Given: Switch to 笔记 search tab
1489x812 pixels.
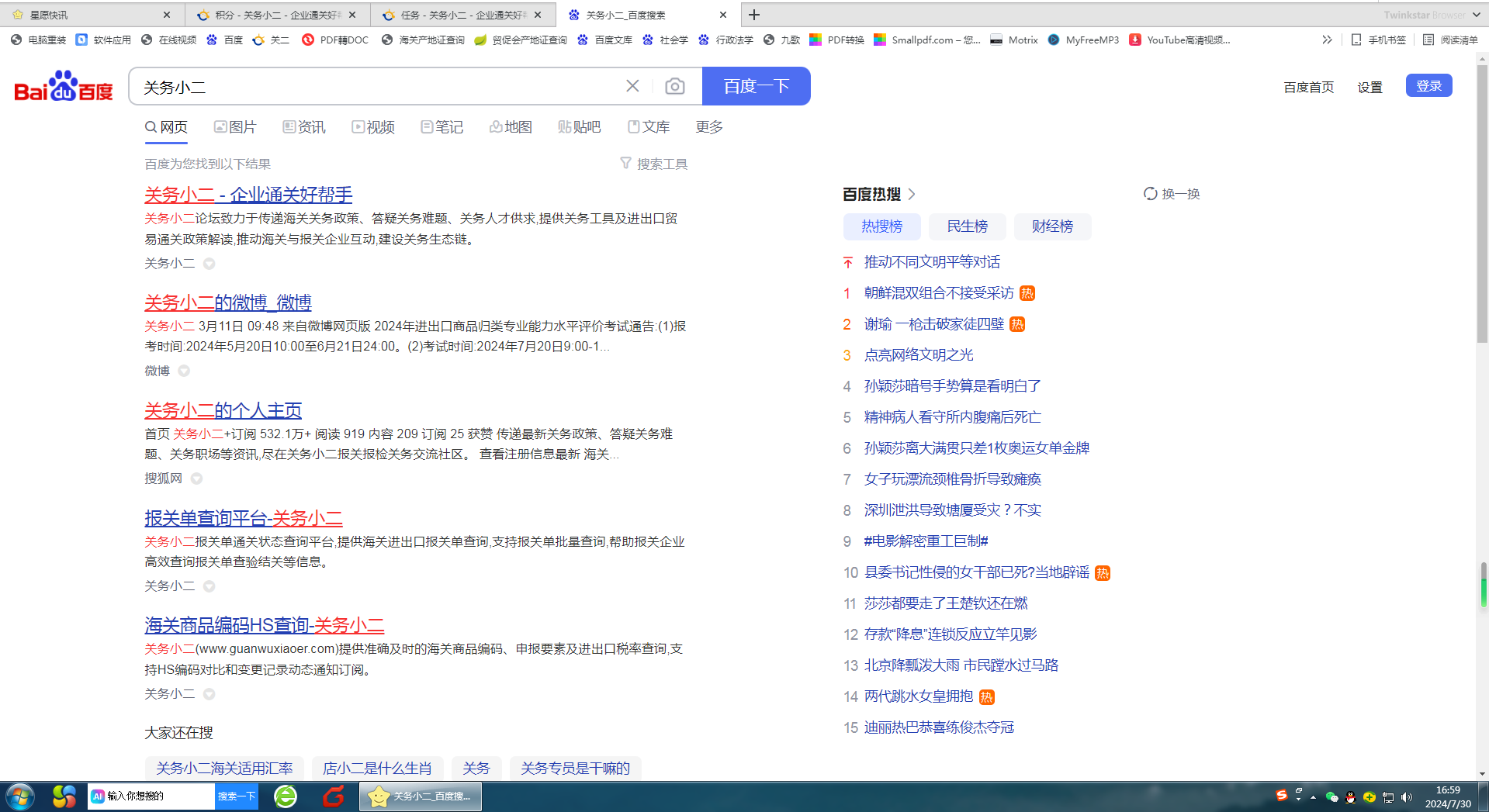Looking at the screenshot, I should pyautogui.click(x=442, y=126).
